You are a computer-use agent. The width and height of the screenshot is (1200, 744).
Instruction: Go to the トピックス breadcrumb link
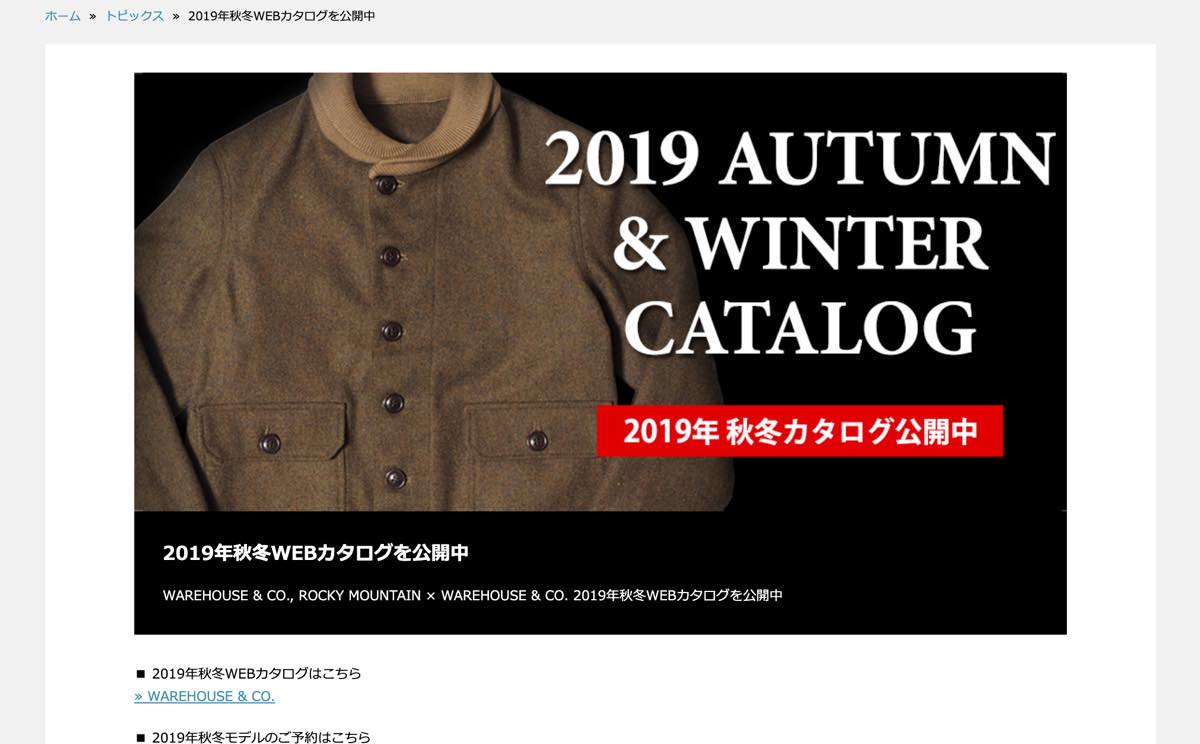135,16
